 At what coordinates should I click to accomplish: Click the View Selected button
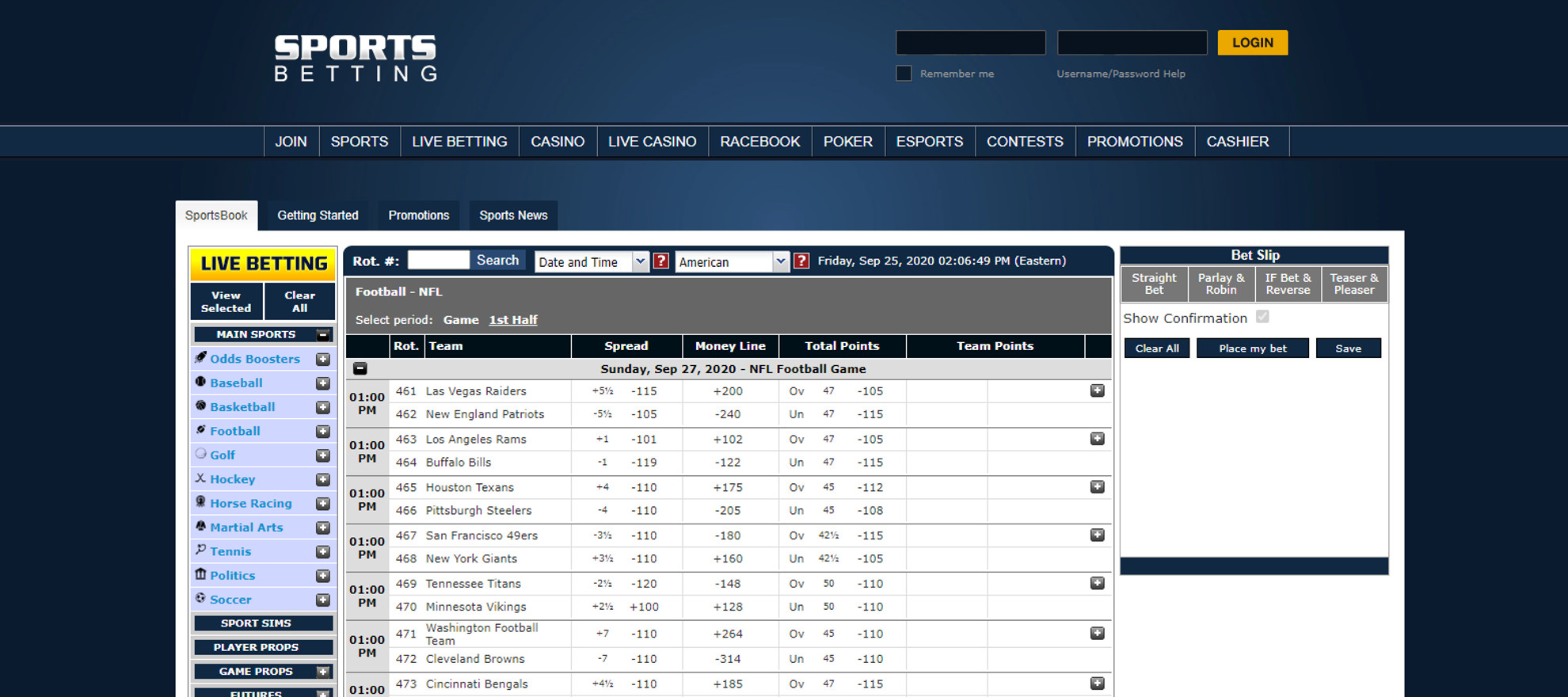tap(226, 302)
